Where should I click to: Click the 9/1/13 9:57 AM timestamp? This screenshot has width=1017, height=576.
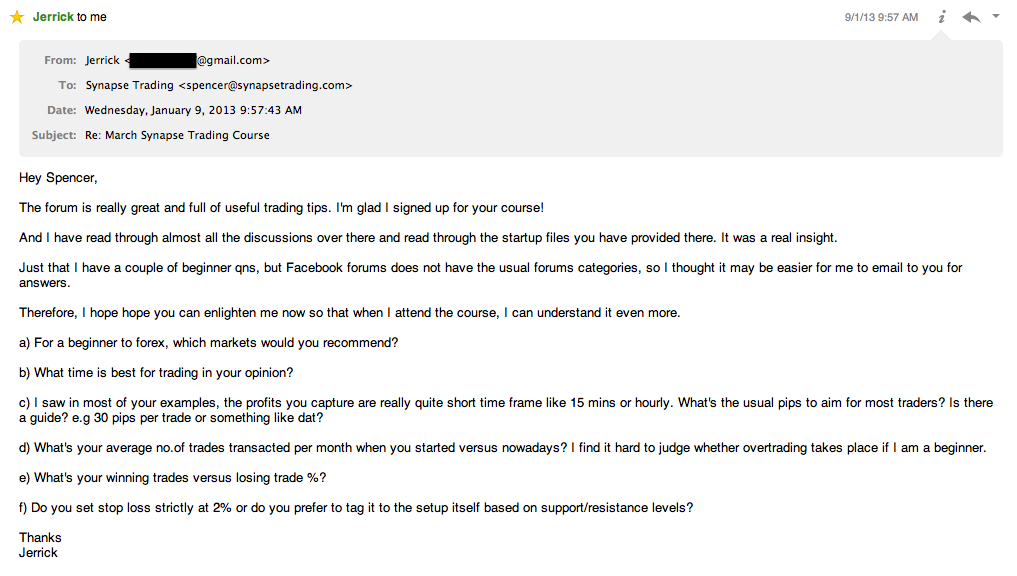tap(881, 17)
